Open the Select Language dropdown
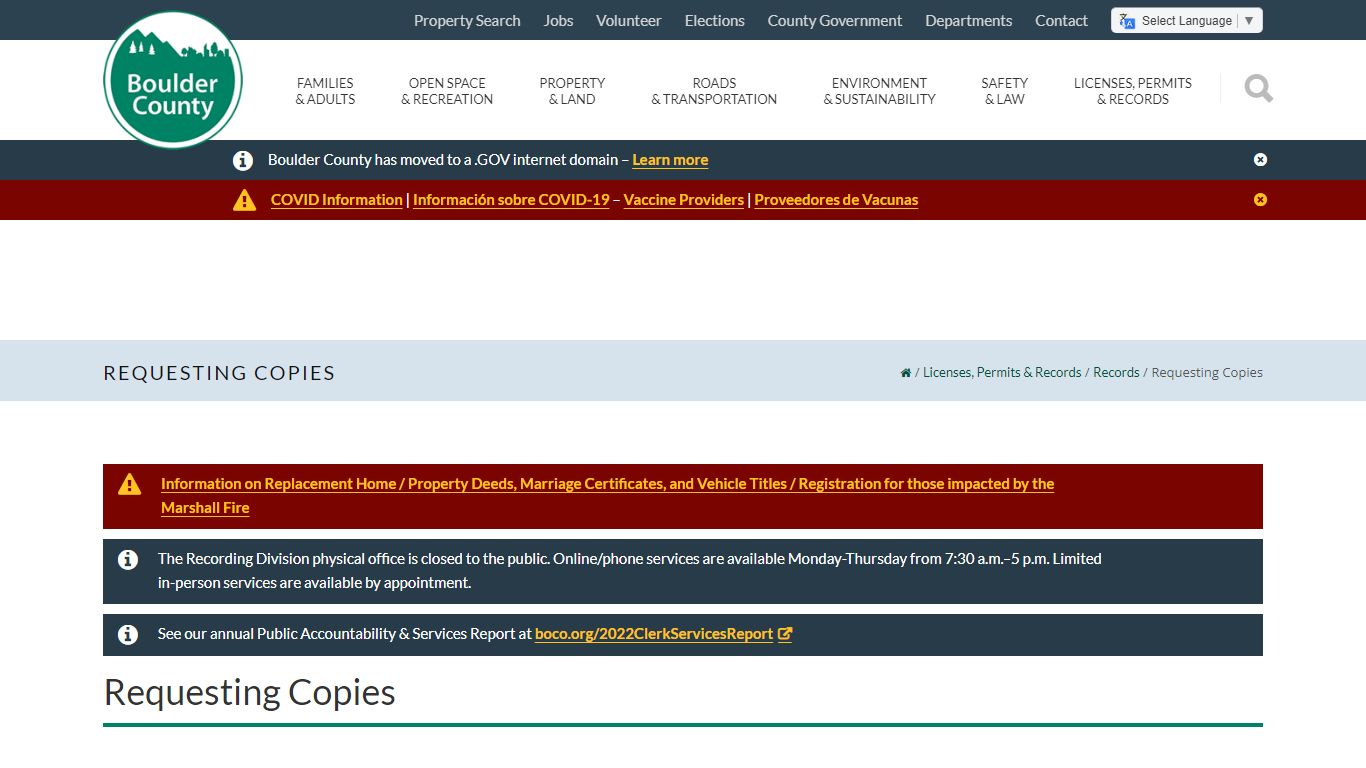 [1187, 21]
